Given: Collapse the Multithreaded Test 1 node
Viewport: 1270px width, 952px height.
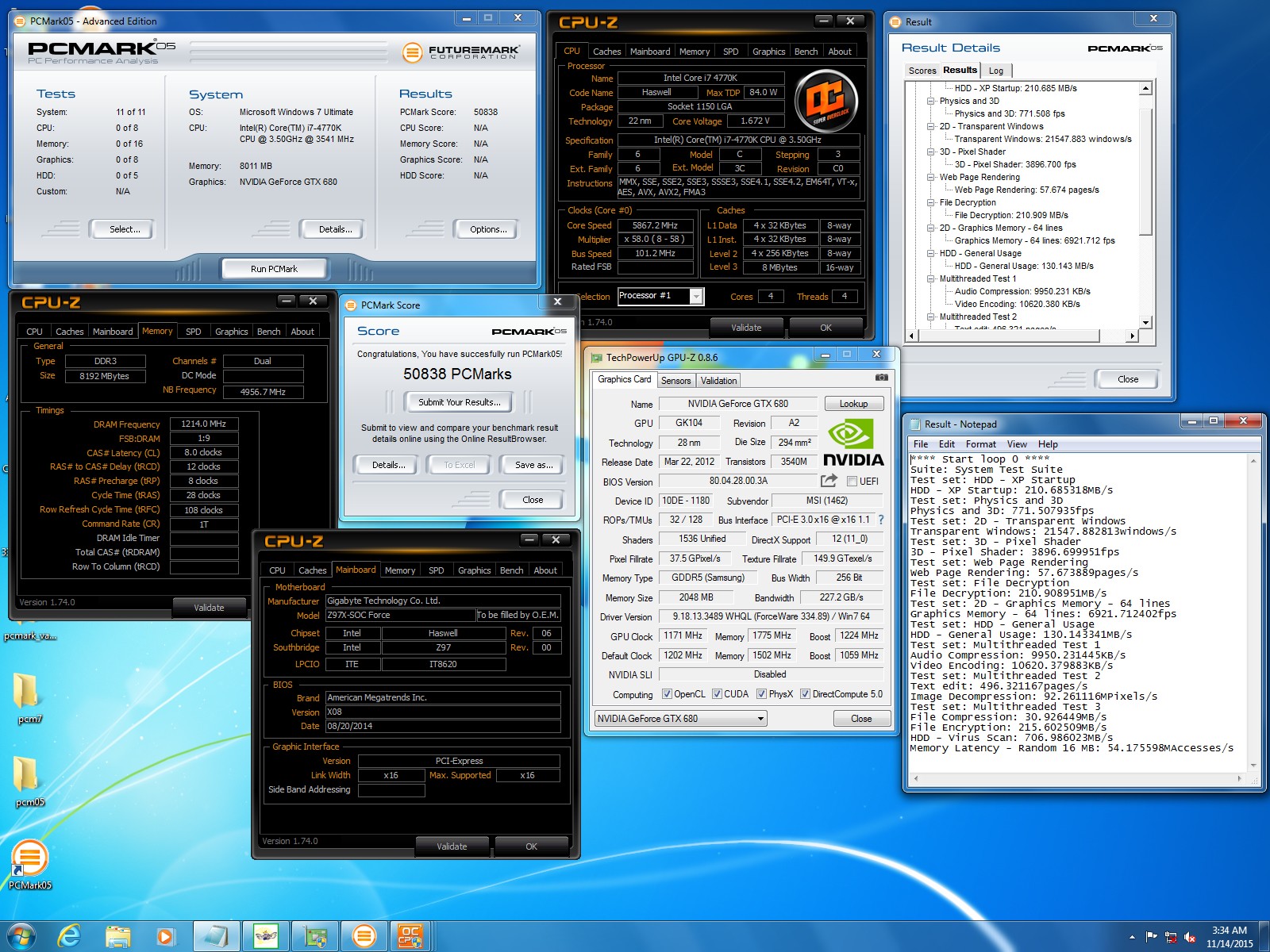Looking at the screenshot, I should (930, 278).
